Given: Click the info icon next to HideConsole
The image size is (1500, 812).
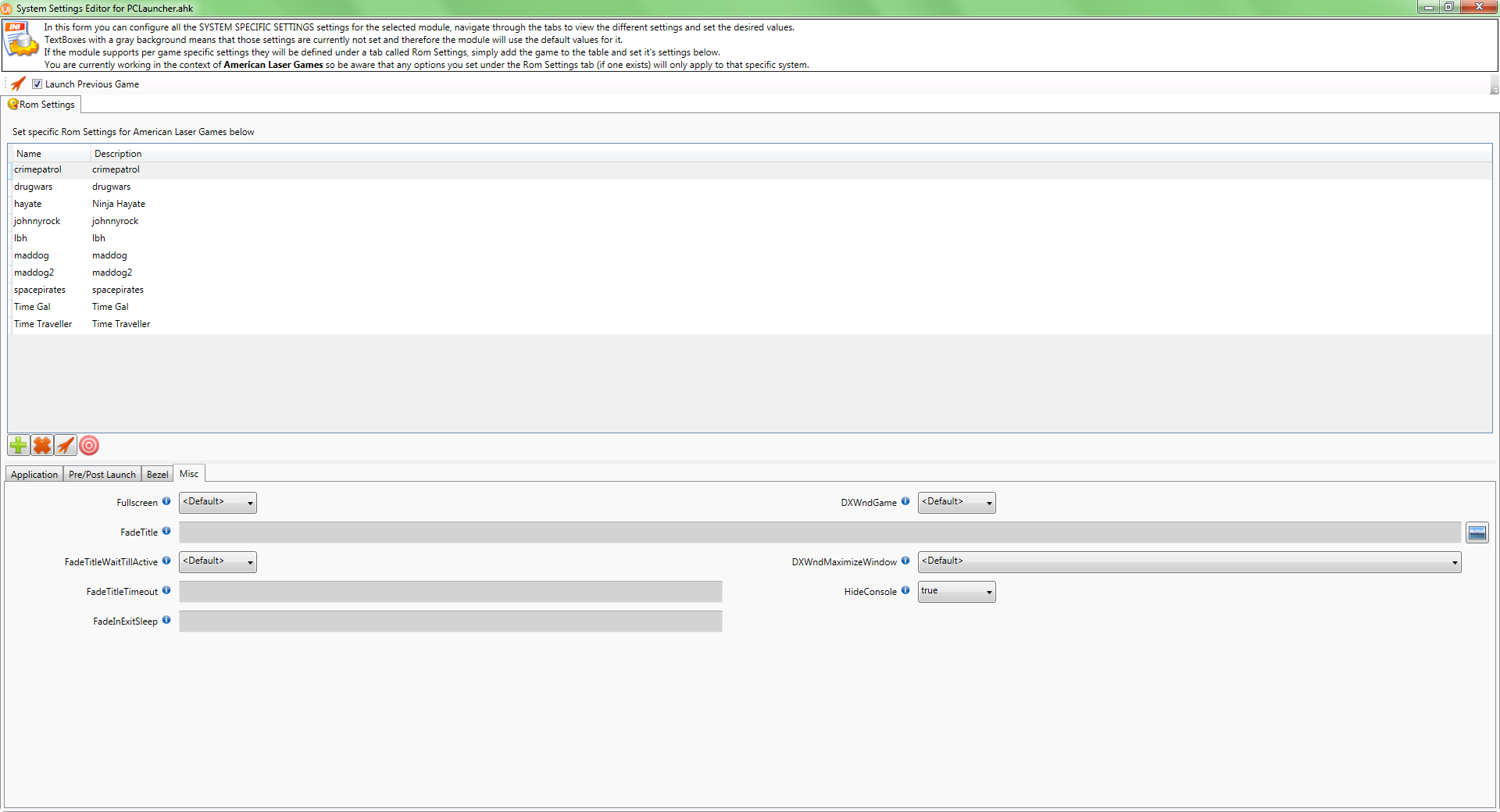Looking at the screenshot, I should pyautogui.click(x=905, y=590).
